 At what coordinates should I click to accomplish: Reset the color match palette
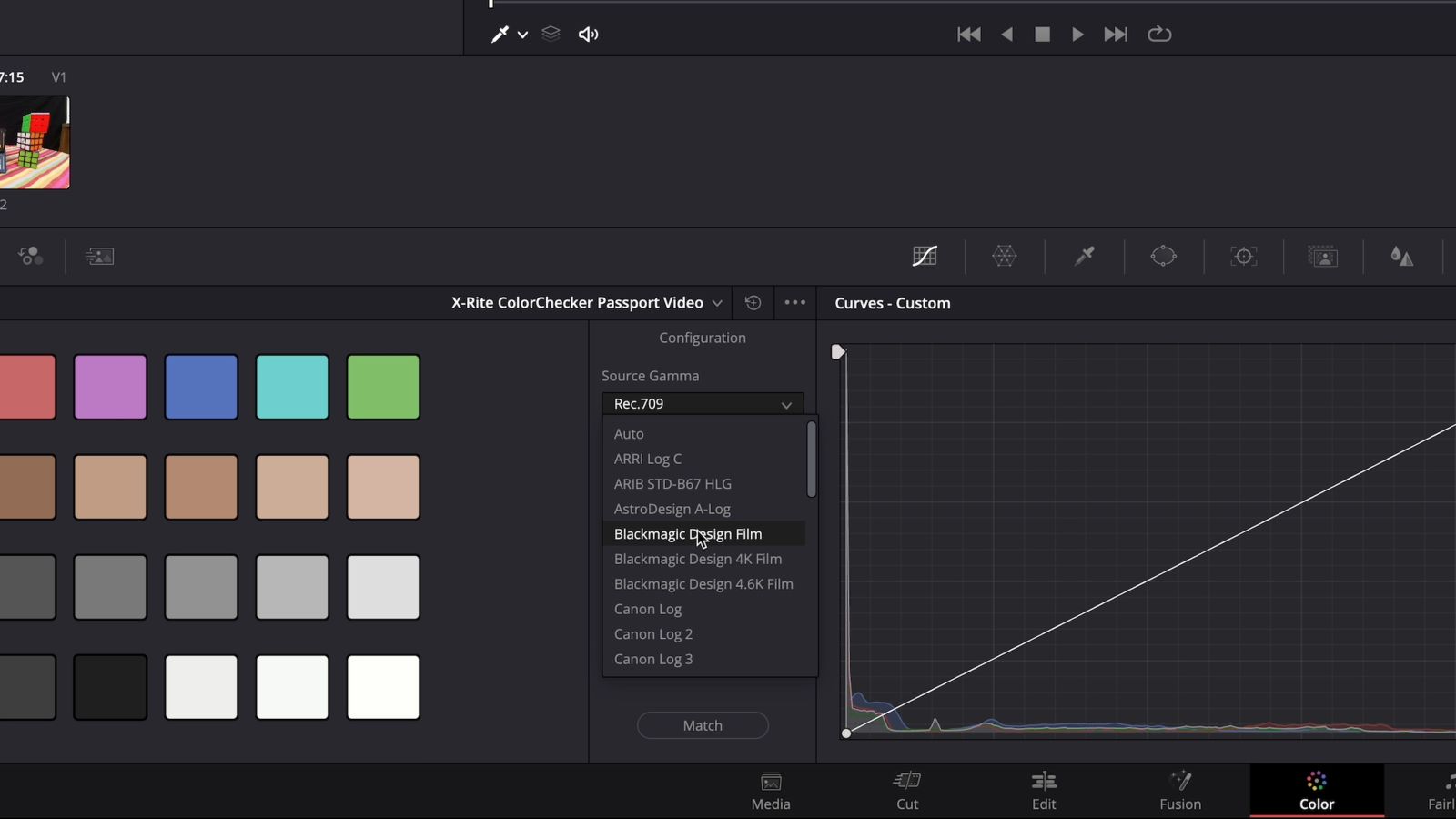click(x=753, y=303)
